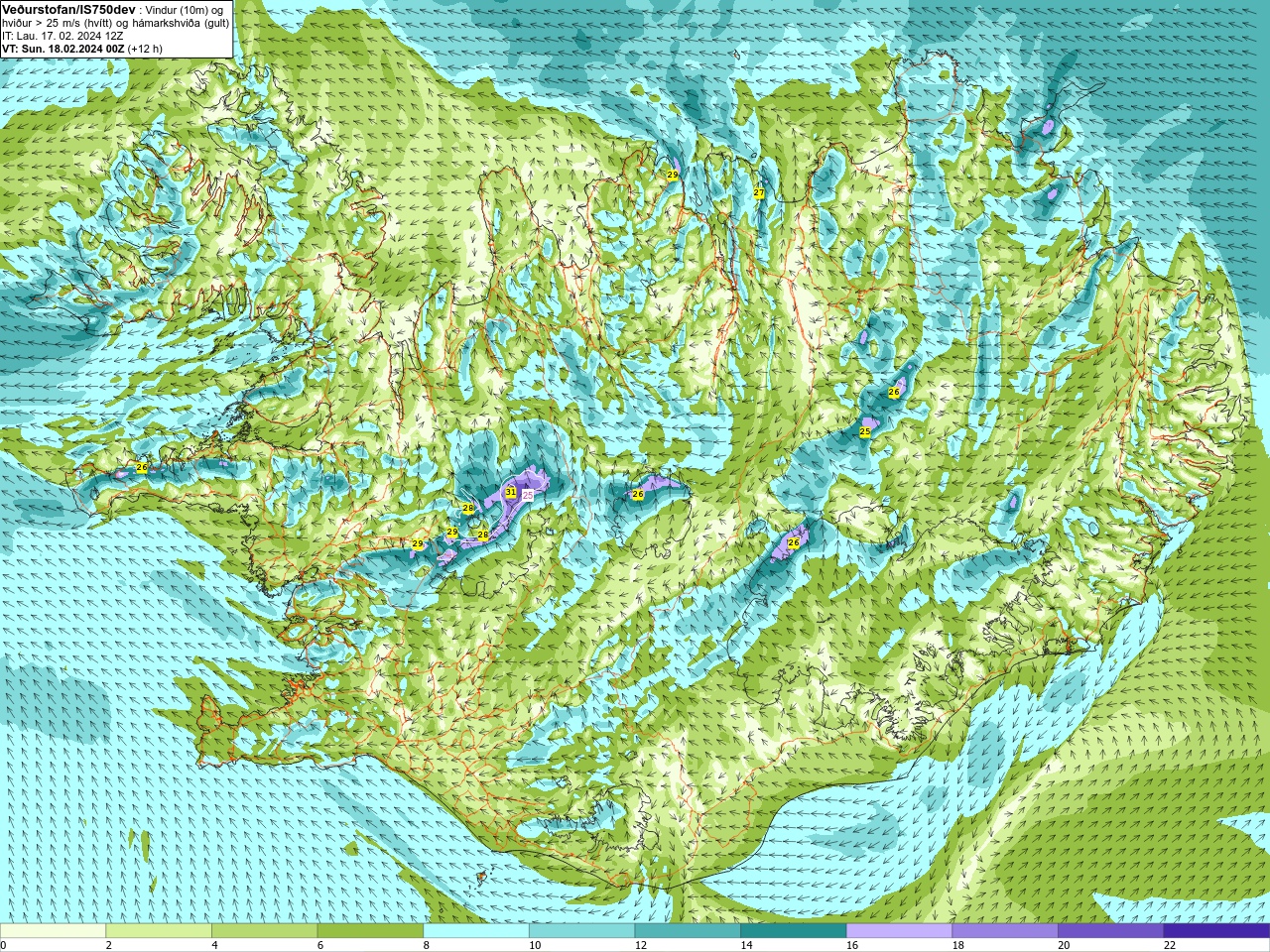This screenshot has height=952, width=1270.
Task: Click the valid time VT: Sun. 18.02.2024 00Z
Action: pyautogui.click(x=63, y=49)
